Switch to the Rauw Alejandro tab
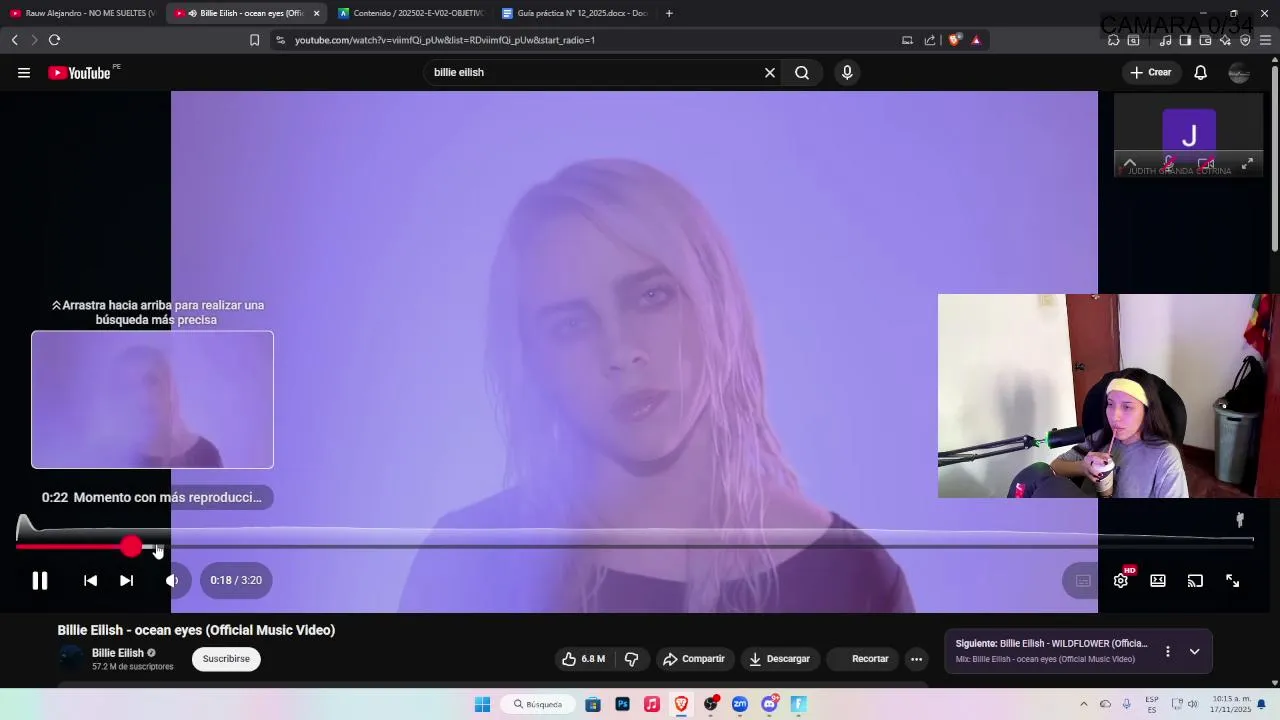Screen dimensions: 1280x720 click(82, 13)
